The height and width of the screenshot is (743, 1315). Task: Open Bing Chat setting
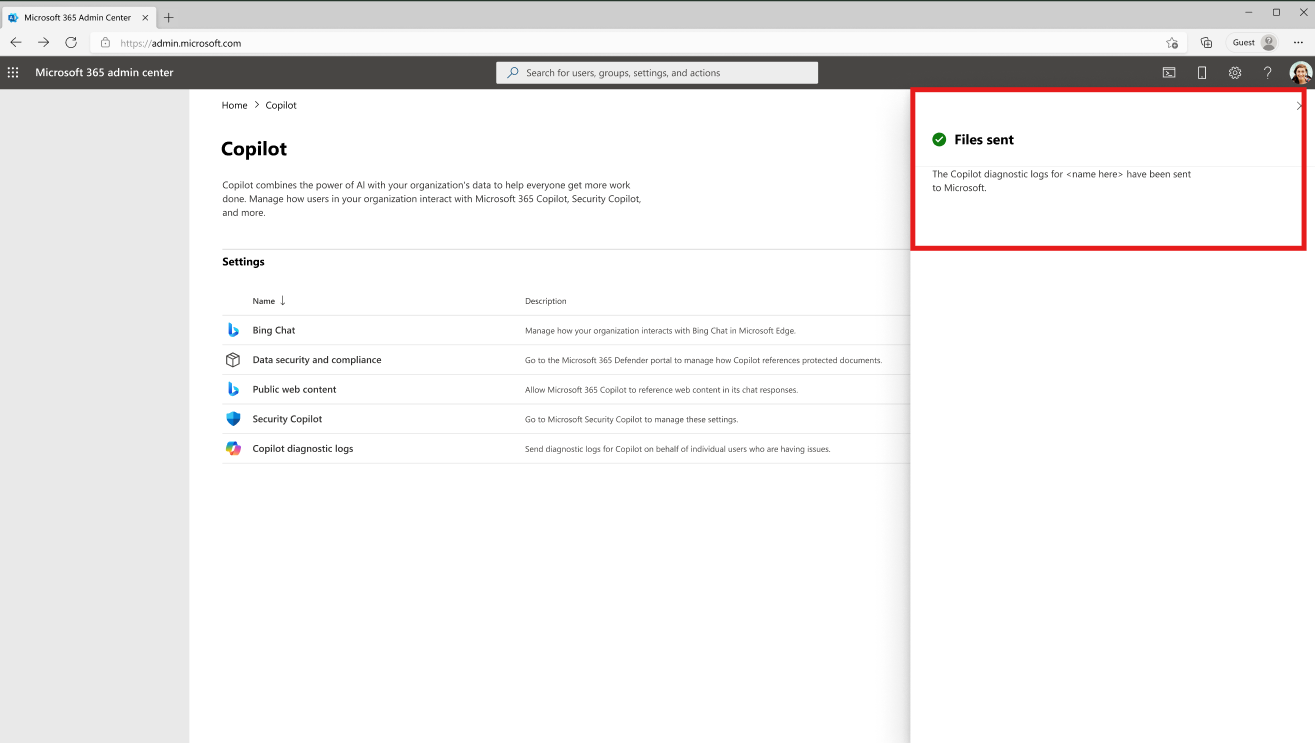(x=274, y=330)
